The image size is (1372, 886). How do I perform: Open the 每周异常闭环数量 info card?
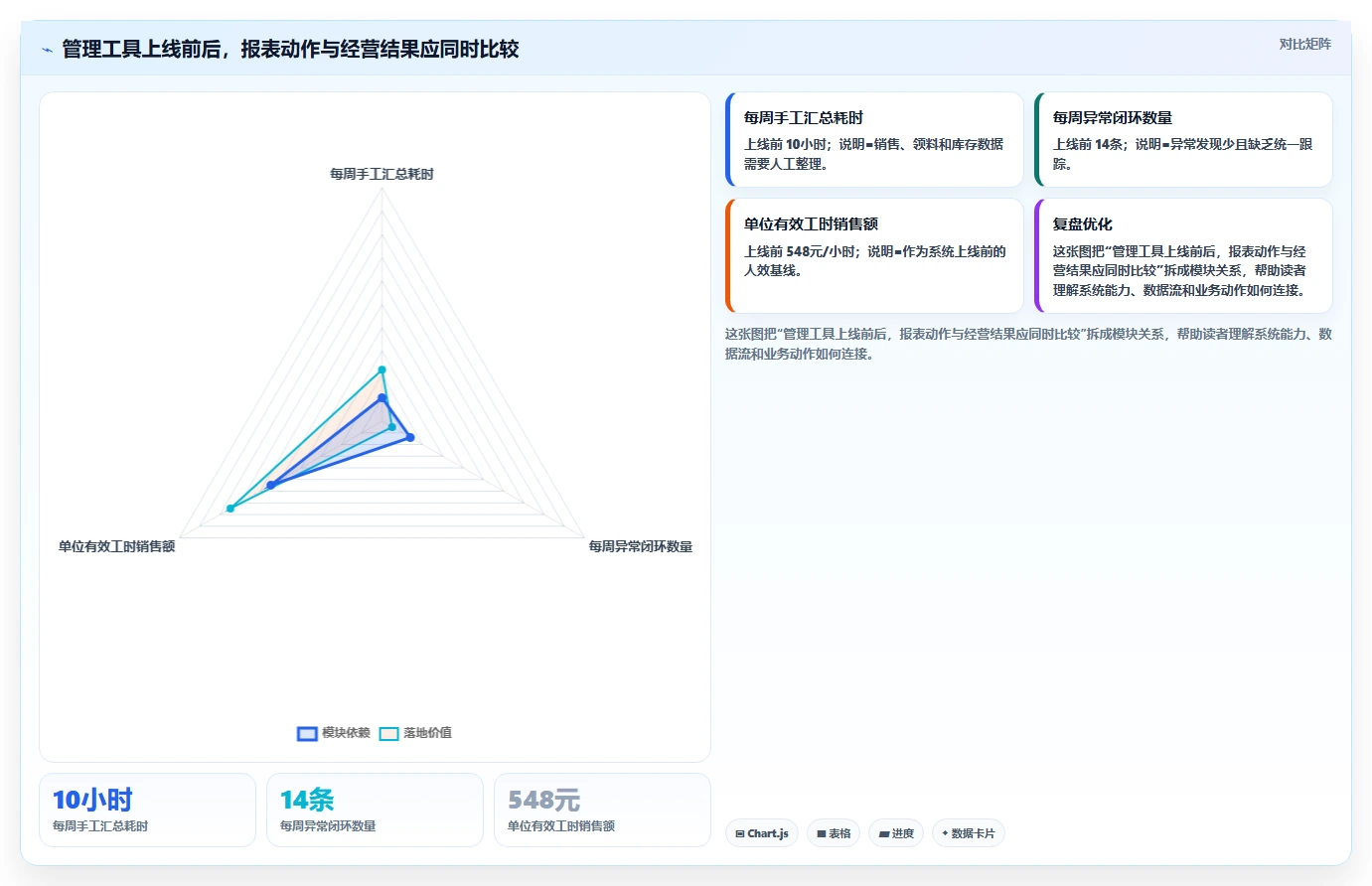(1183, 140)
